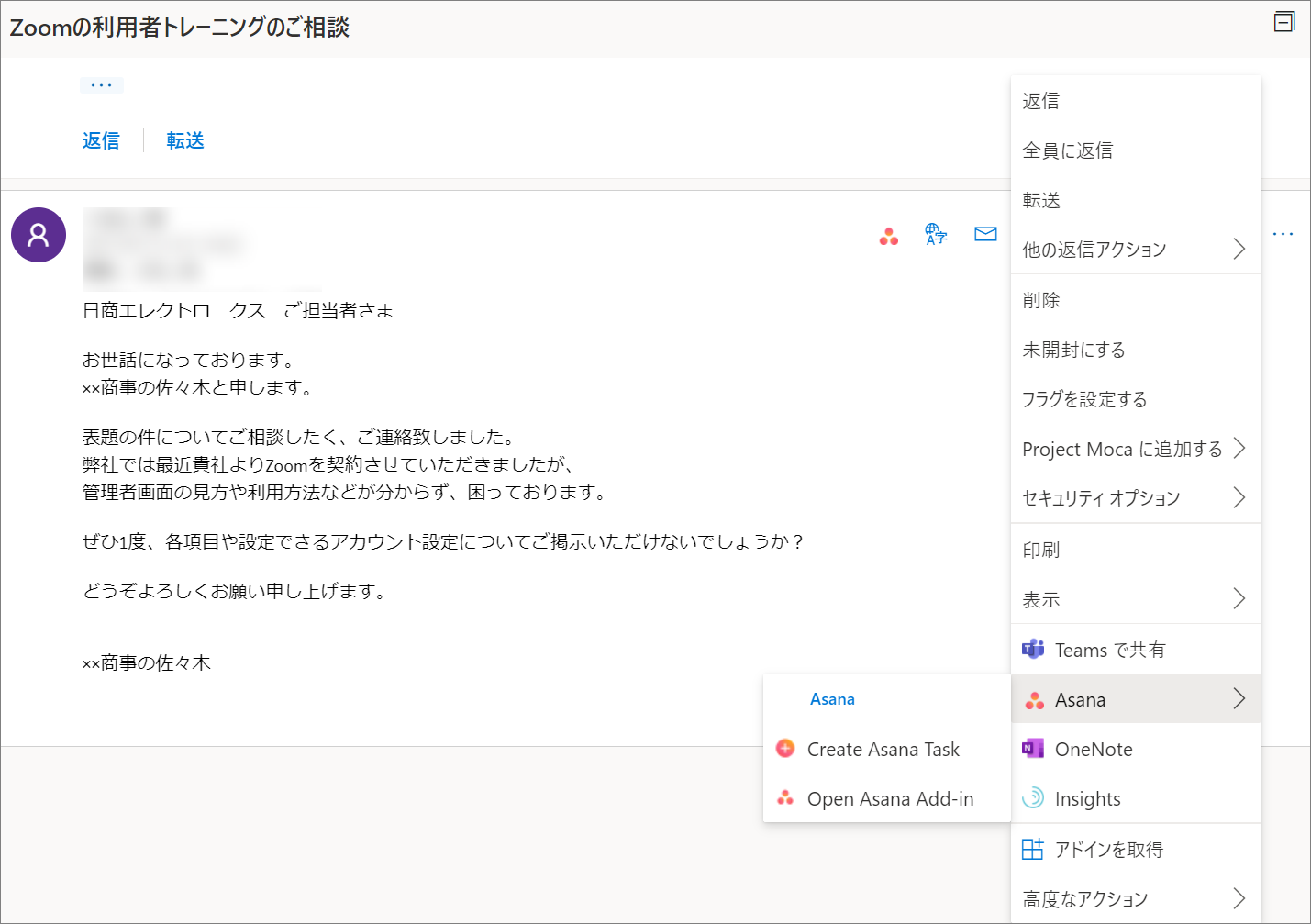This screenshot has height=924, width=1311.
Task: Click the signature ××商事の佐々木
Action: click(x=147, y=662)
